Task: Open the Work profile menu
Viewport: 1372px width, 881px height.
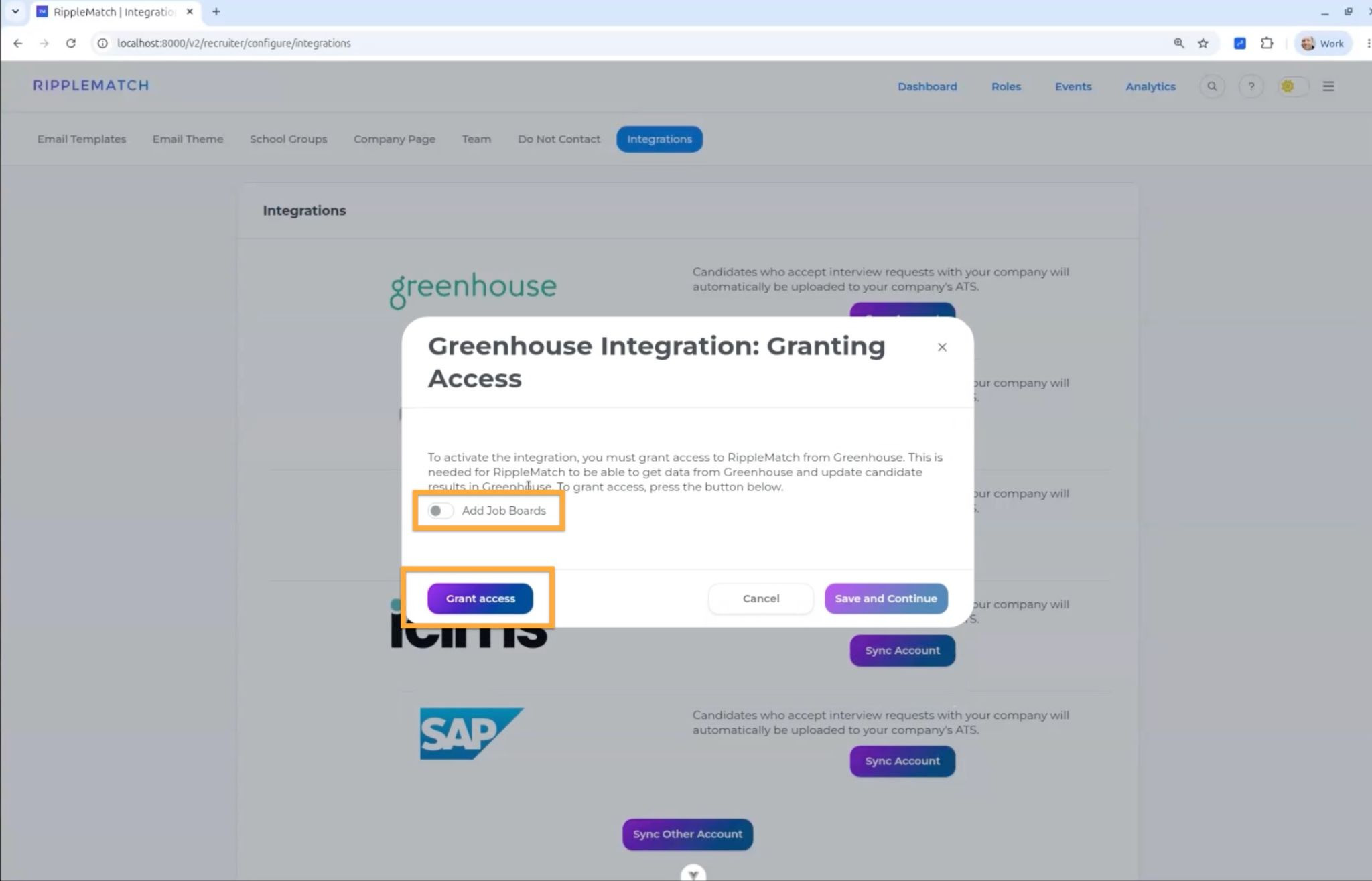Action: 1322,43
